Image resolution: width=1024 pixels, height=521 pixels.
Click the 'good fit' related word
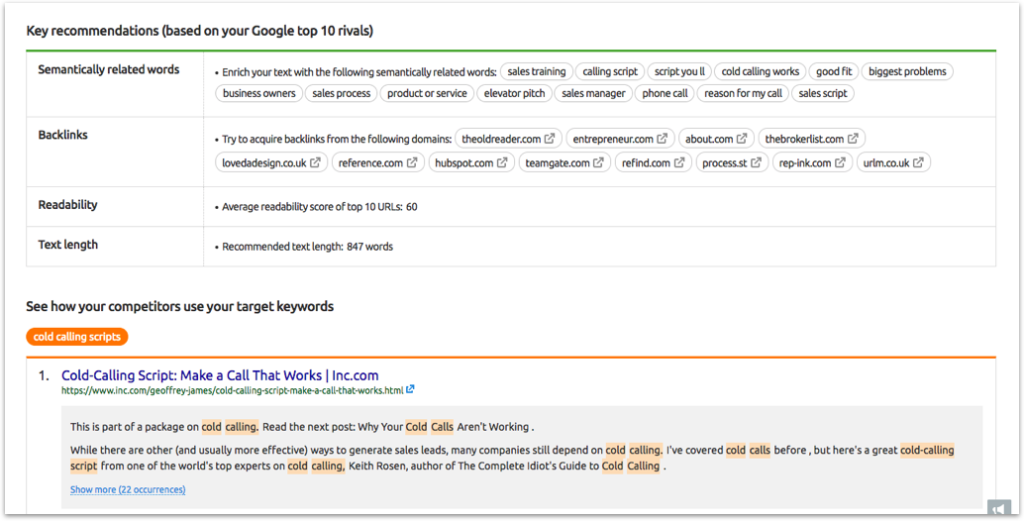click(x=834, y=72)
